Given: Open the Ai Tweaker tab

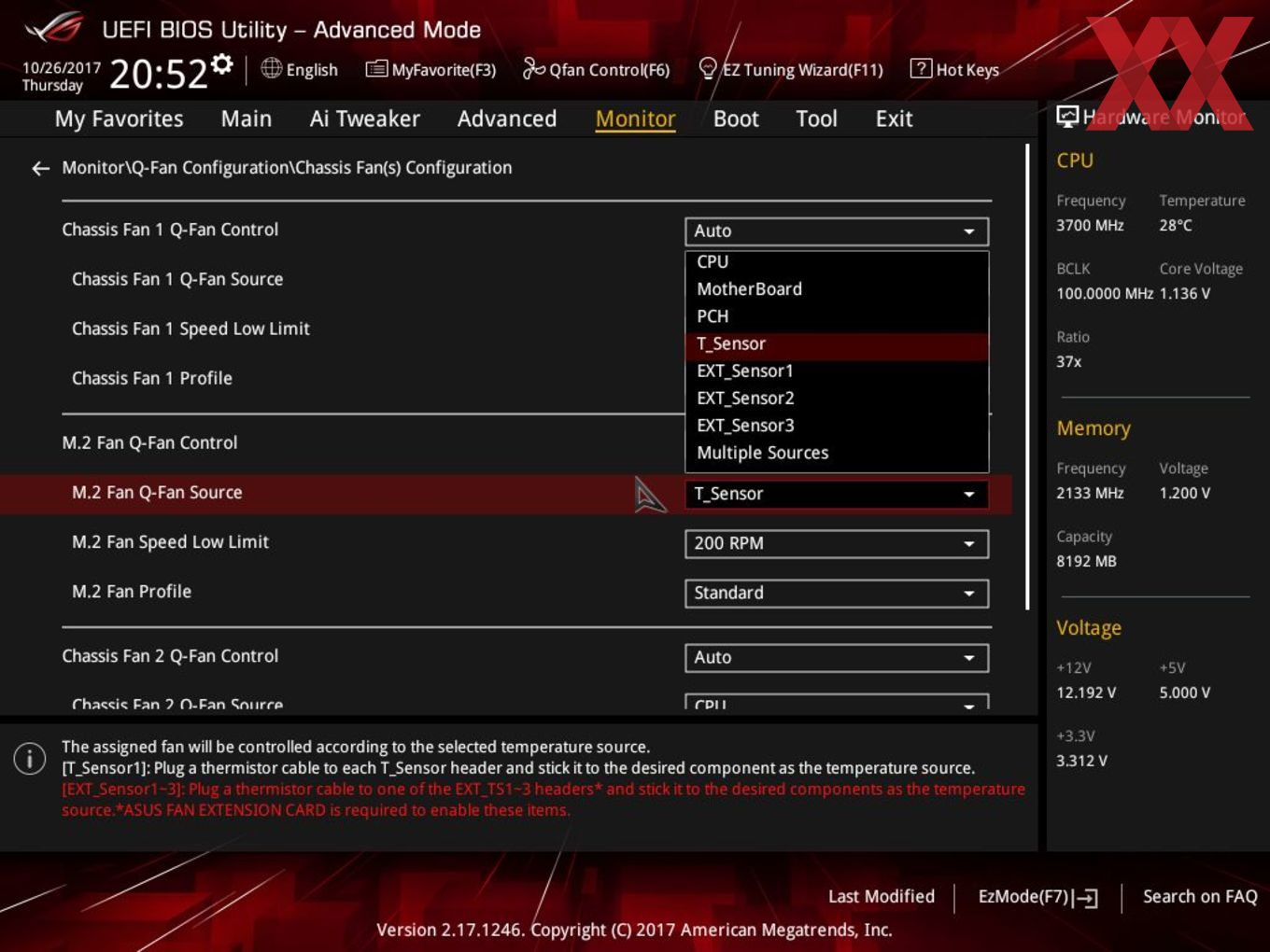Looking at the screenshot, I should (x=365, y=119).
